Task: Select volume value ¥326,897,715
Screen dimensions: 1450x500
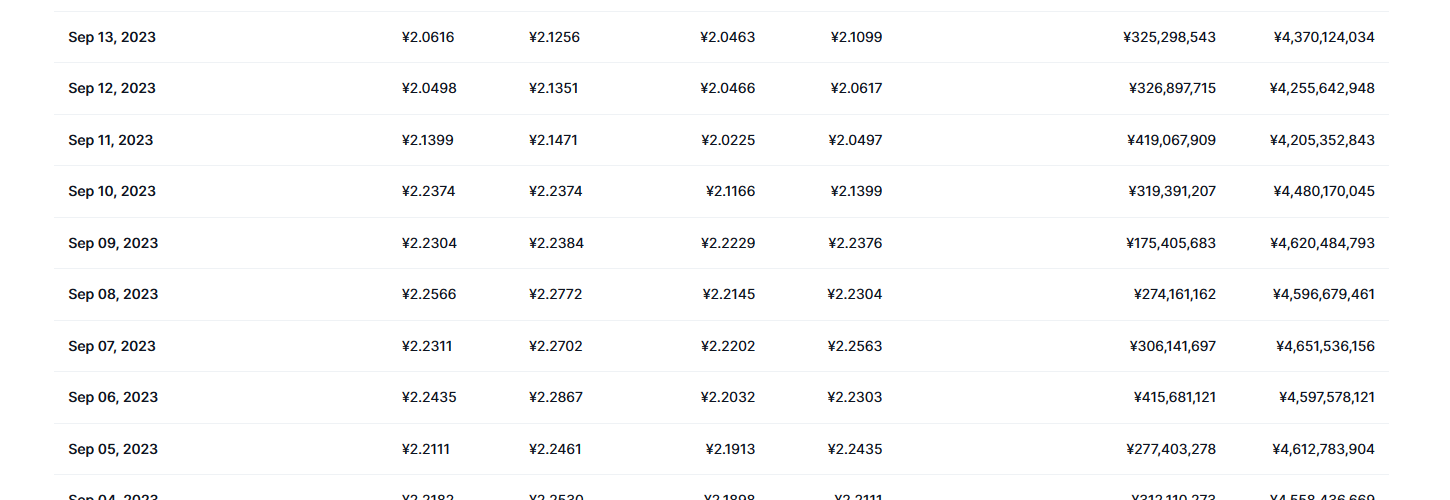Action: (1172, 88)
